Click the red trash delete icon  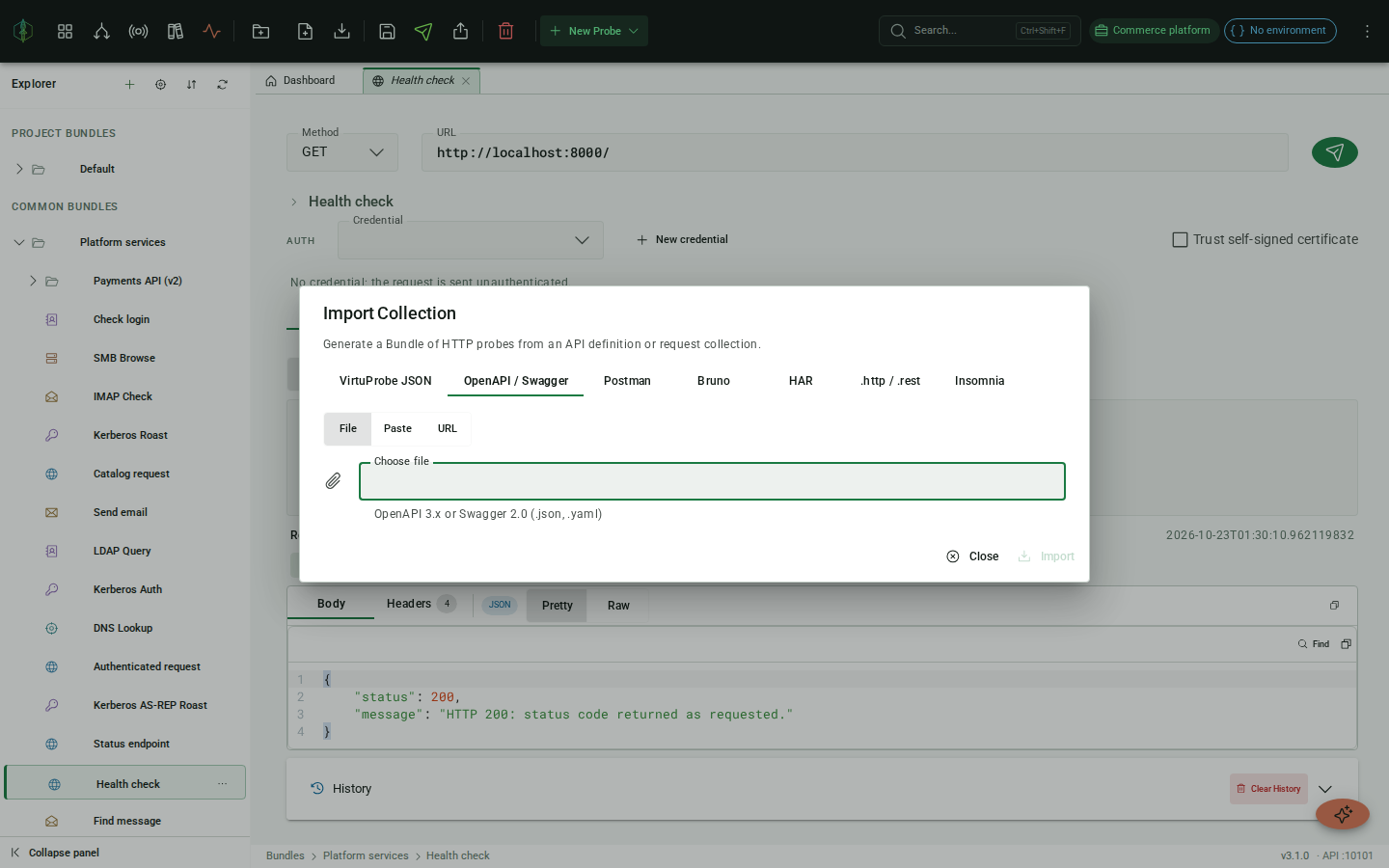coord(505,31)
